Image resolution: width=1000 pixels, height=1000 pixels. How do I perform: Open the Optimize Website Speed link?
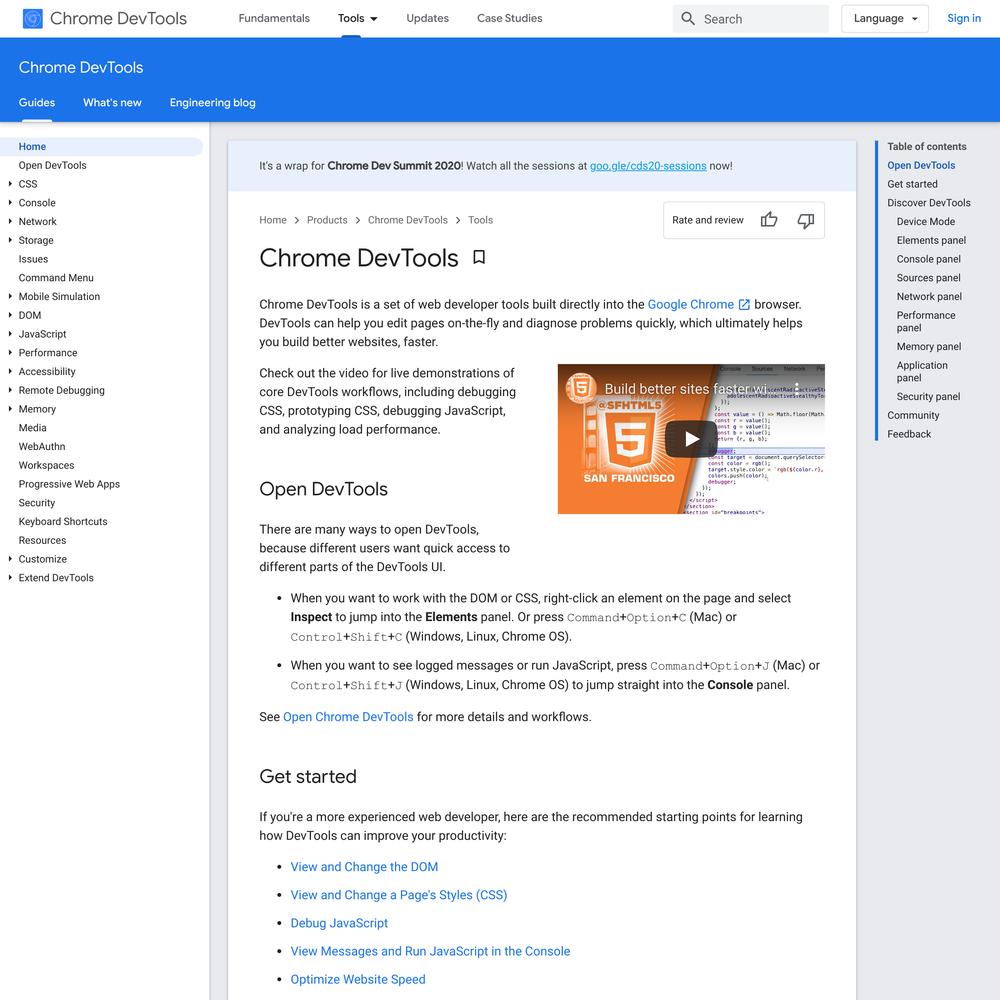tap(358, 979)
